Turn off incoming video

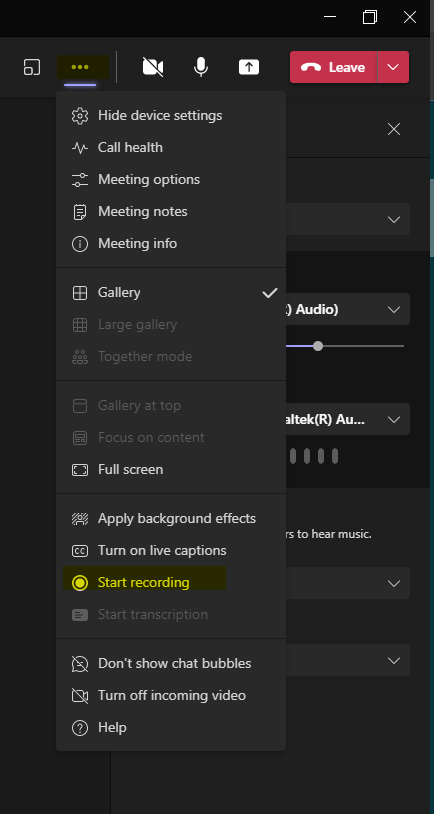point(171,696)
